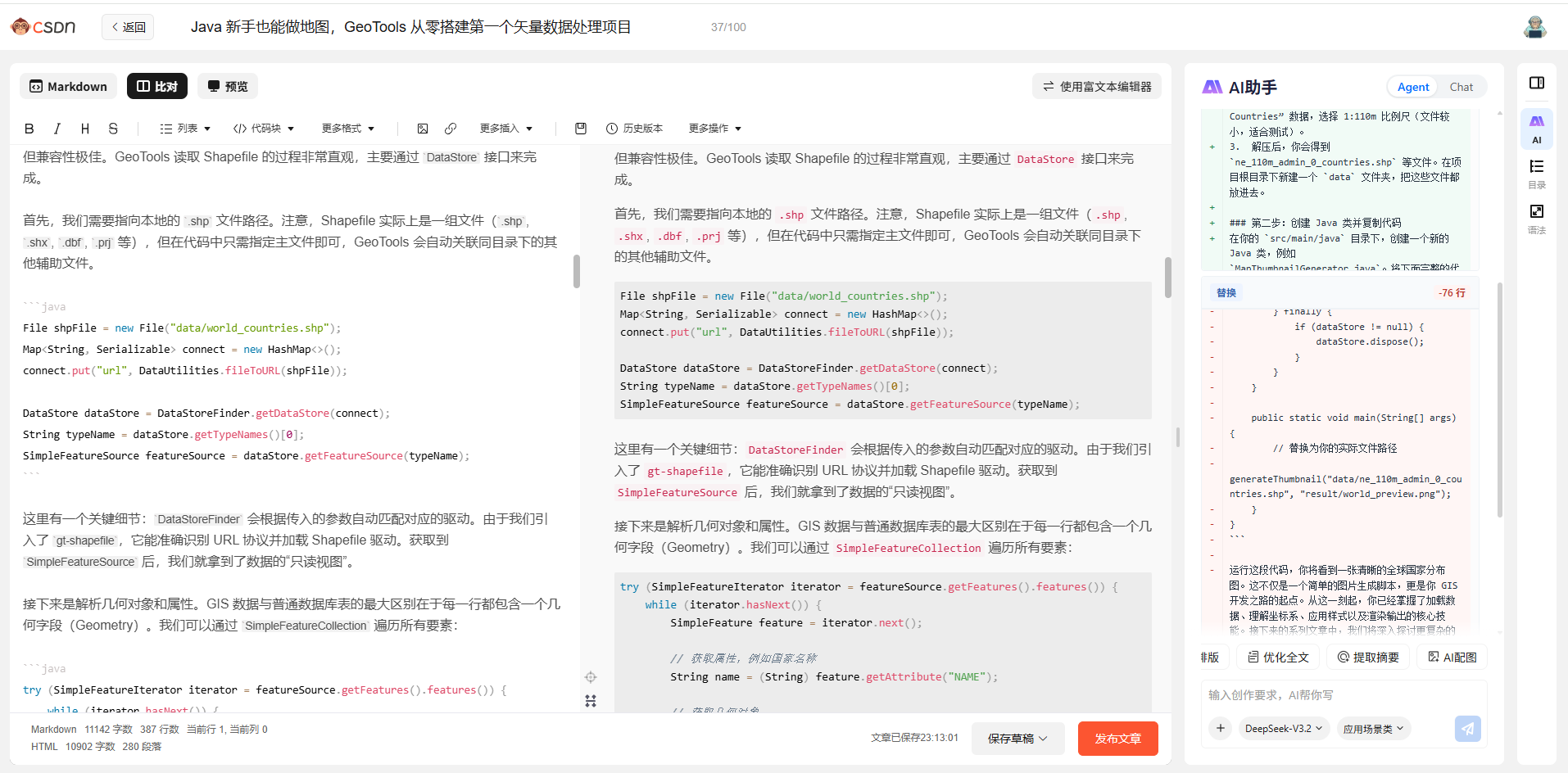Select the Agent mode tab
This screenshot has width=1568, height=773.
1413,87
